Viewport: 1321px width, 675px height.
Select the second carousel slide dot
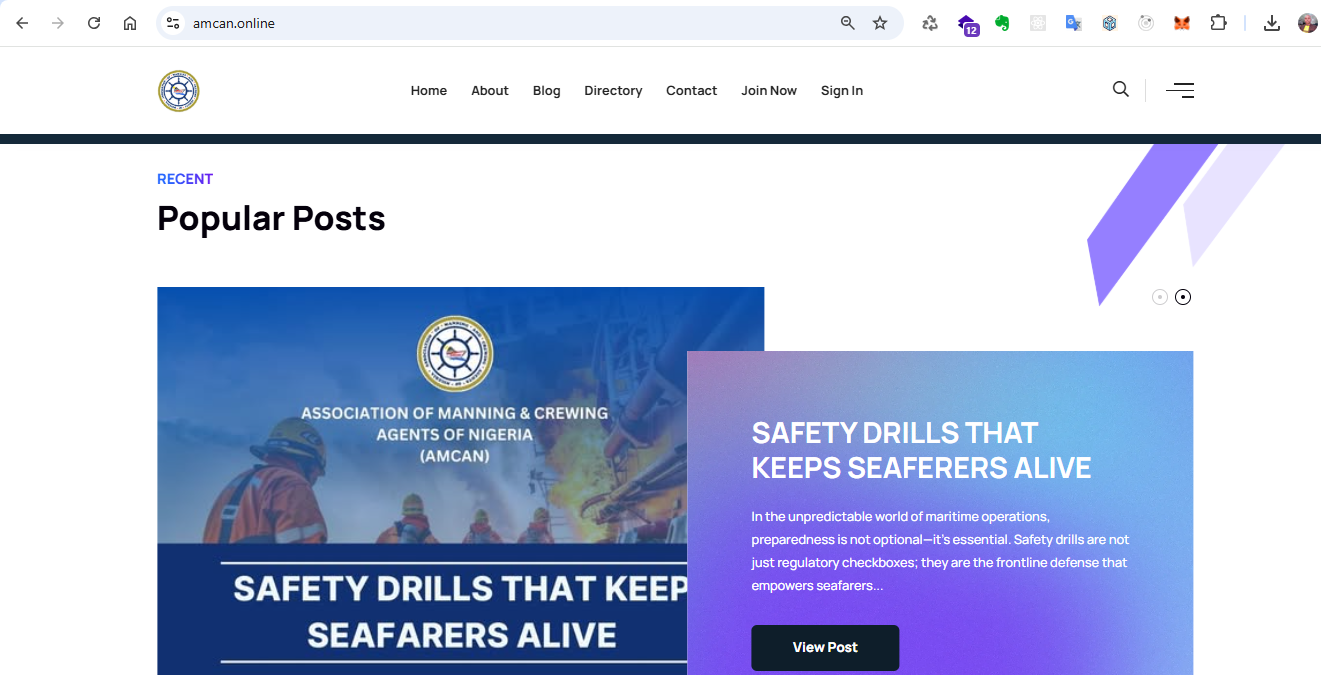(1183, 297)
